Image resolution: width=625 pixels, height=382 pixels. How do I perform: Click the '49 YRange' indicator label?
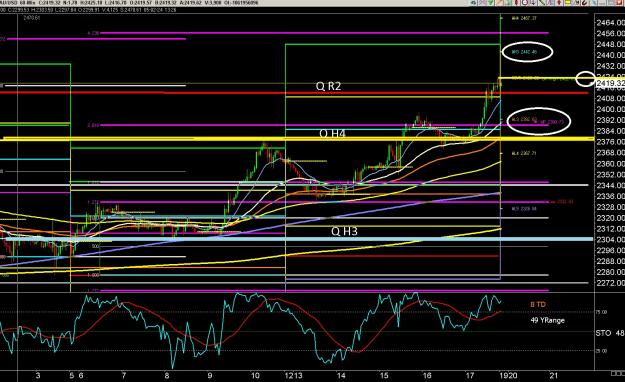point(547,320)
